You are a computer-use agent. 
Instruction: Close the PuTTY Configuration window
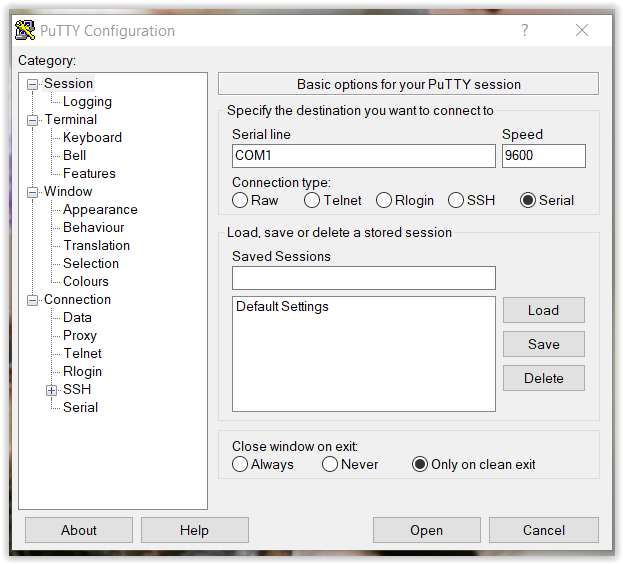pos(582,30)
